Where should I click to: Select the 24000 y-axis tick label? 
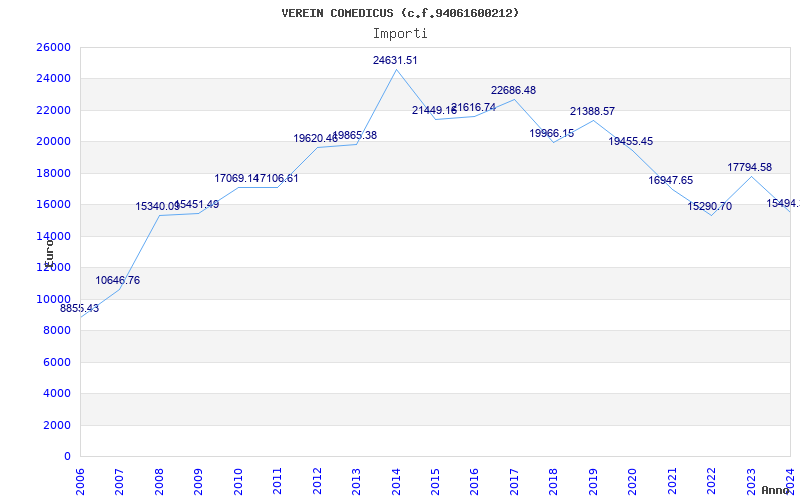click(x=53, y=79)
